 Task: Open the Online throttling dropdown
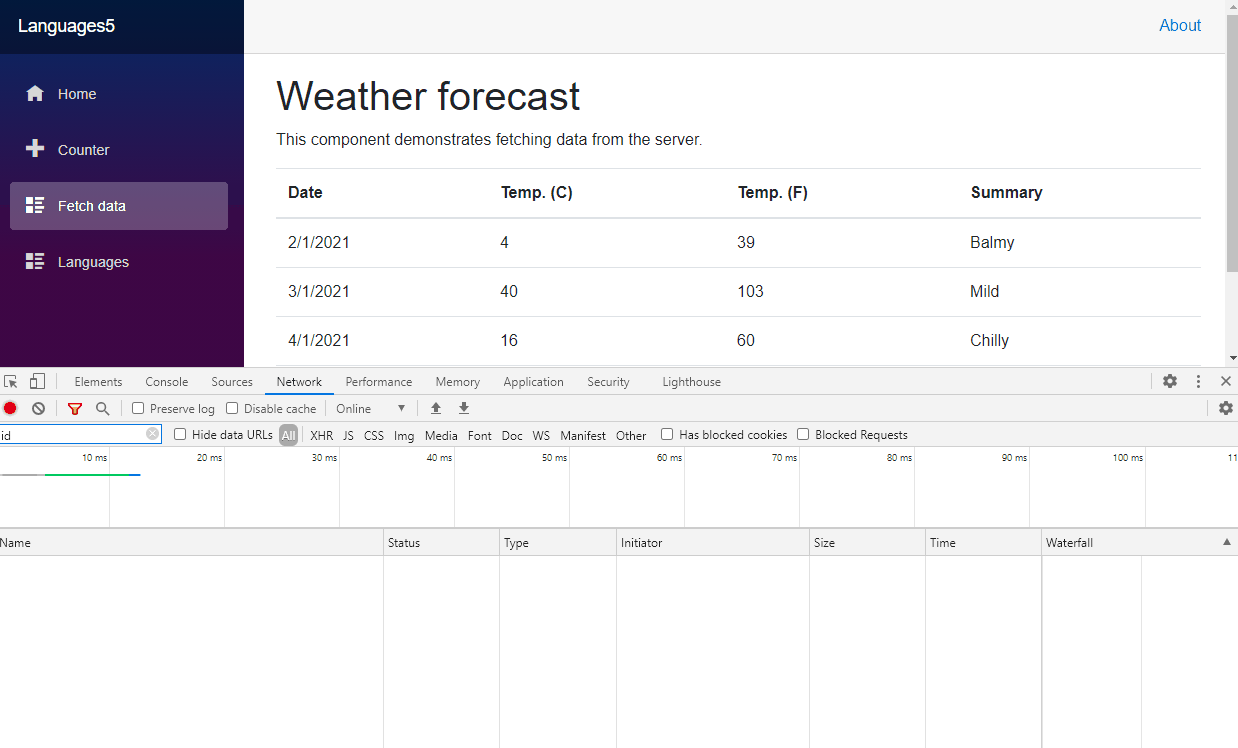(370, 408)
